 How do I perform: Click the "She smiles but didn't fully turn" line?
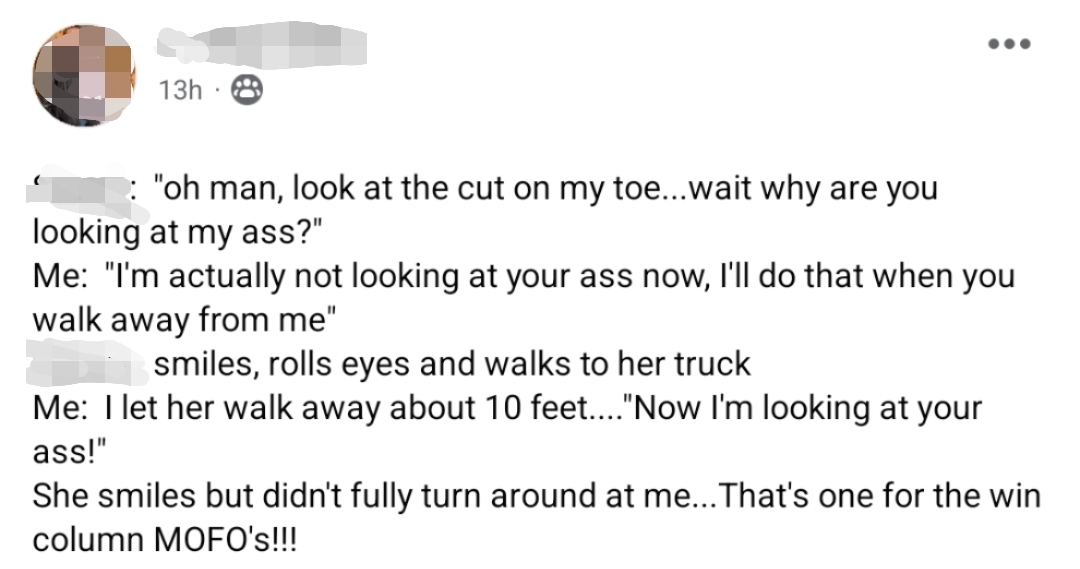330,495
